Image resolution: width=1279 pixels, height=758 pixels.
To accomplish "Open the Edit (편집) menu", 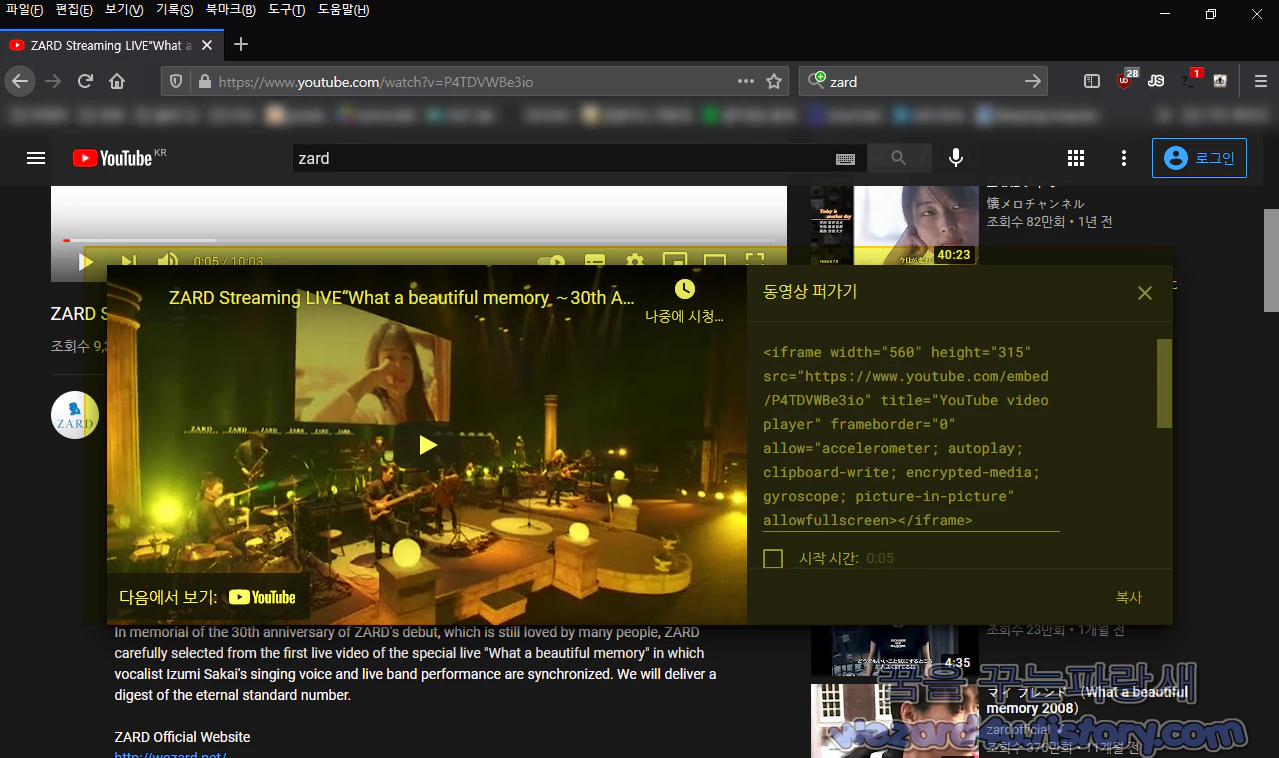I will pyautogui.click(x=74, y=10).
